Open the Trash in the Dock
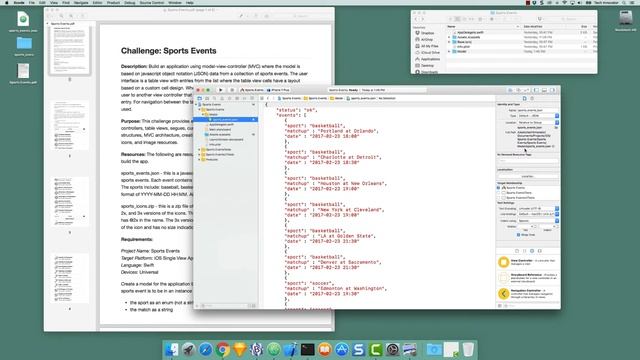The width and height of the screenshot is (640, 360). click(468, 349)
